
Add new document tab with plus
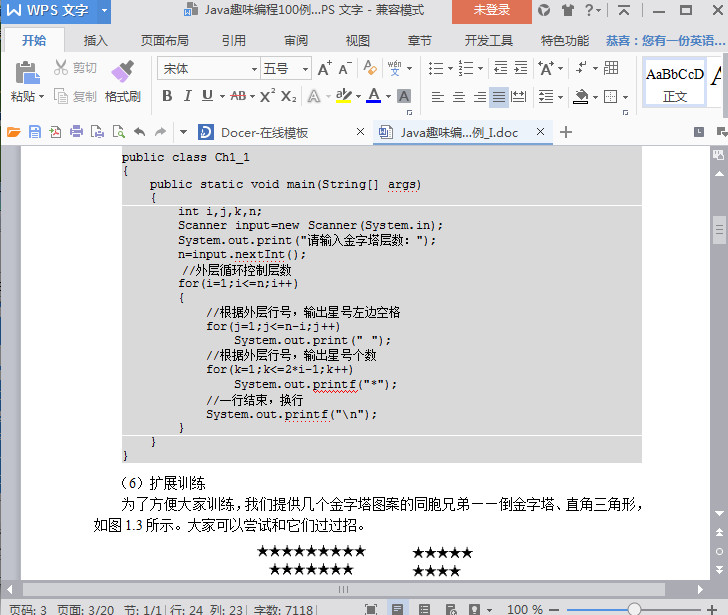coord(566,132)
